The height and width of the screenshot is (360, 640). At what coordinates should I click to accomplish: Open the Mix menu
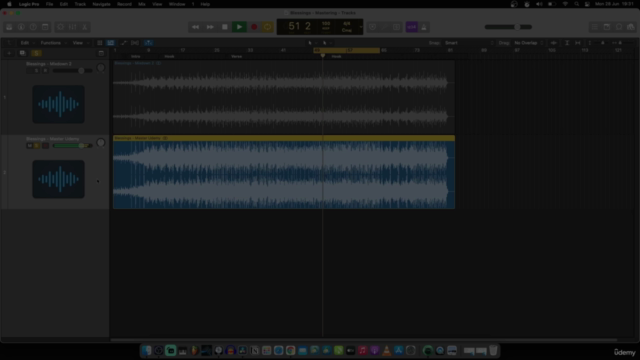click(142, 4)
